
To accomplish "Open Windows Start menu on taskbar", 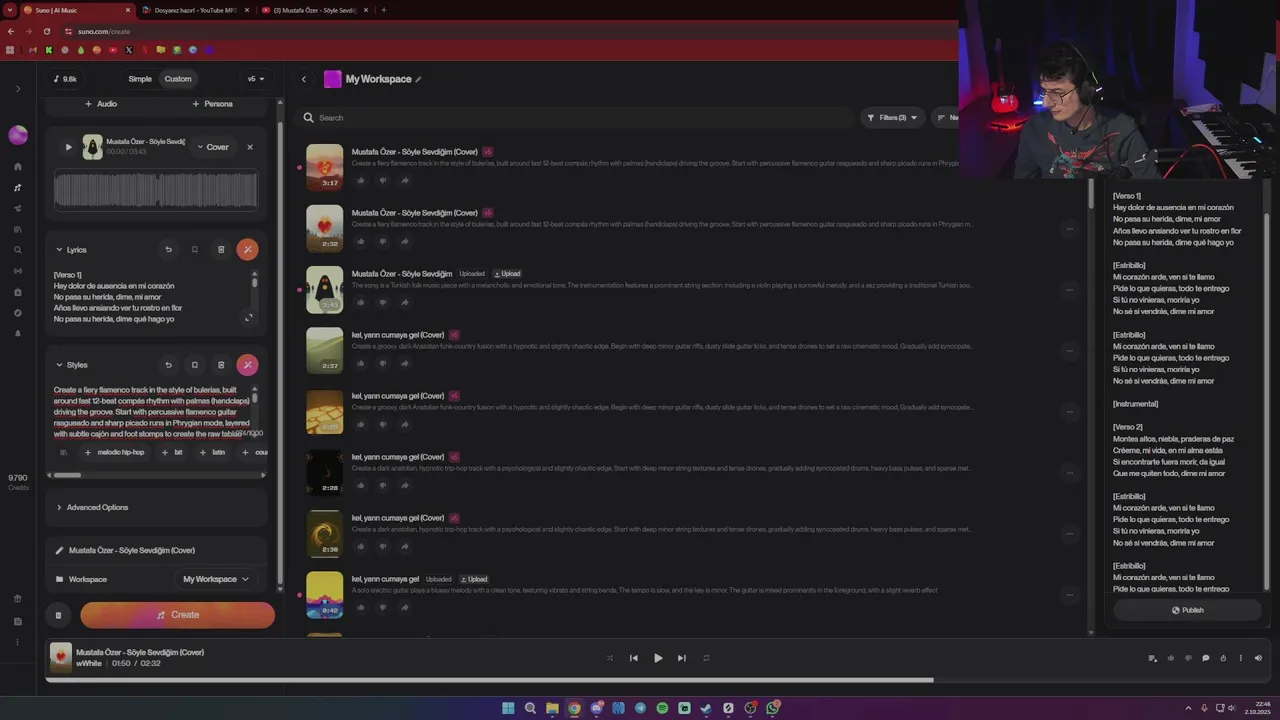I will 508,708.
